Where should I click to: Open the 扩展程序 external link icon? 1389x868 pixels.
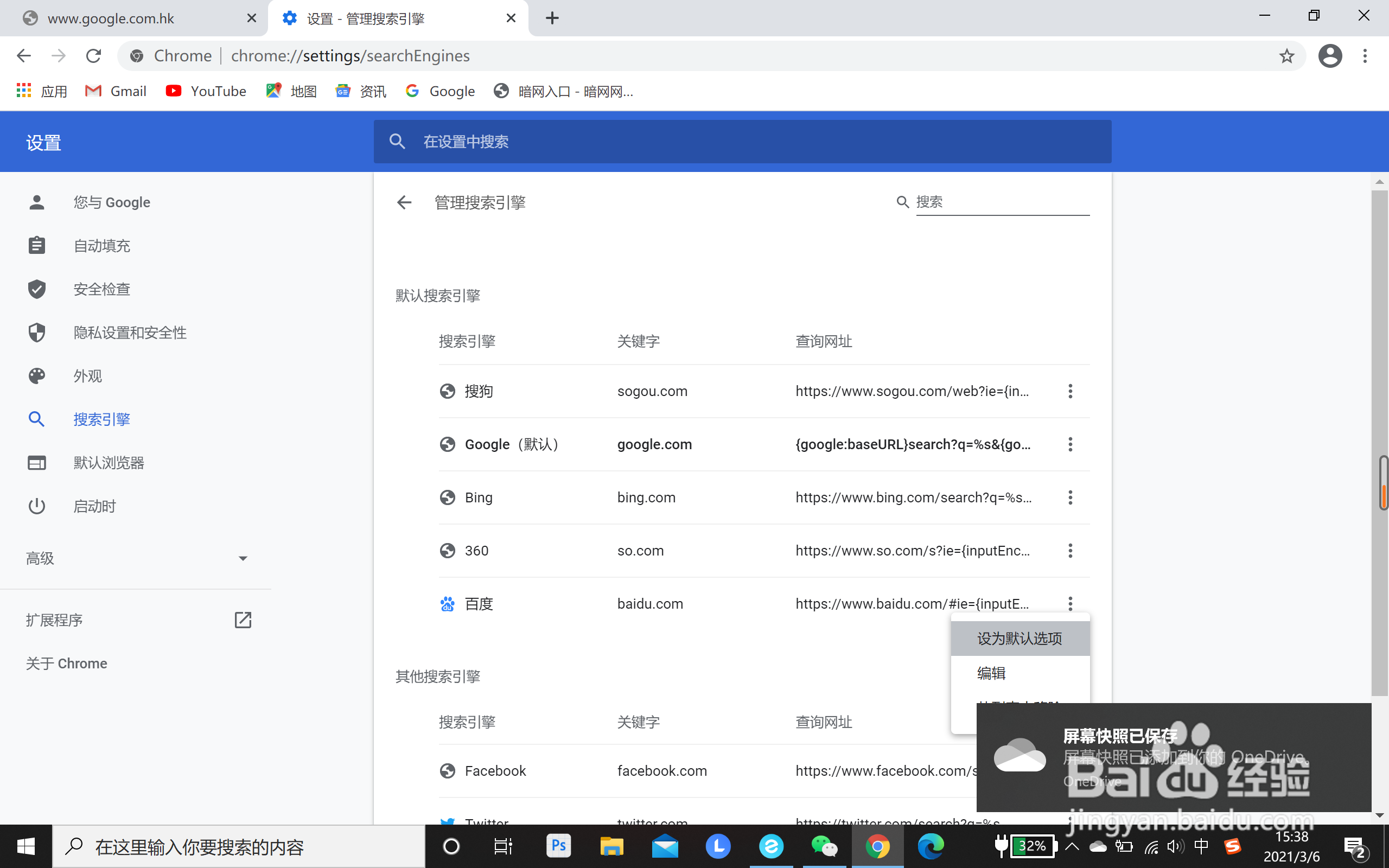point(243,620)
